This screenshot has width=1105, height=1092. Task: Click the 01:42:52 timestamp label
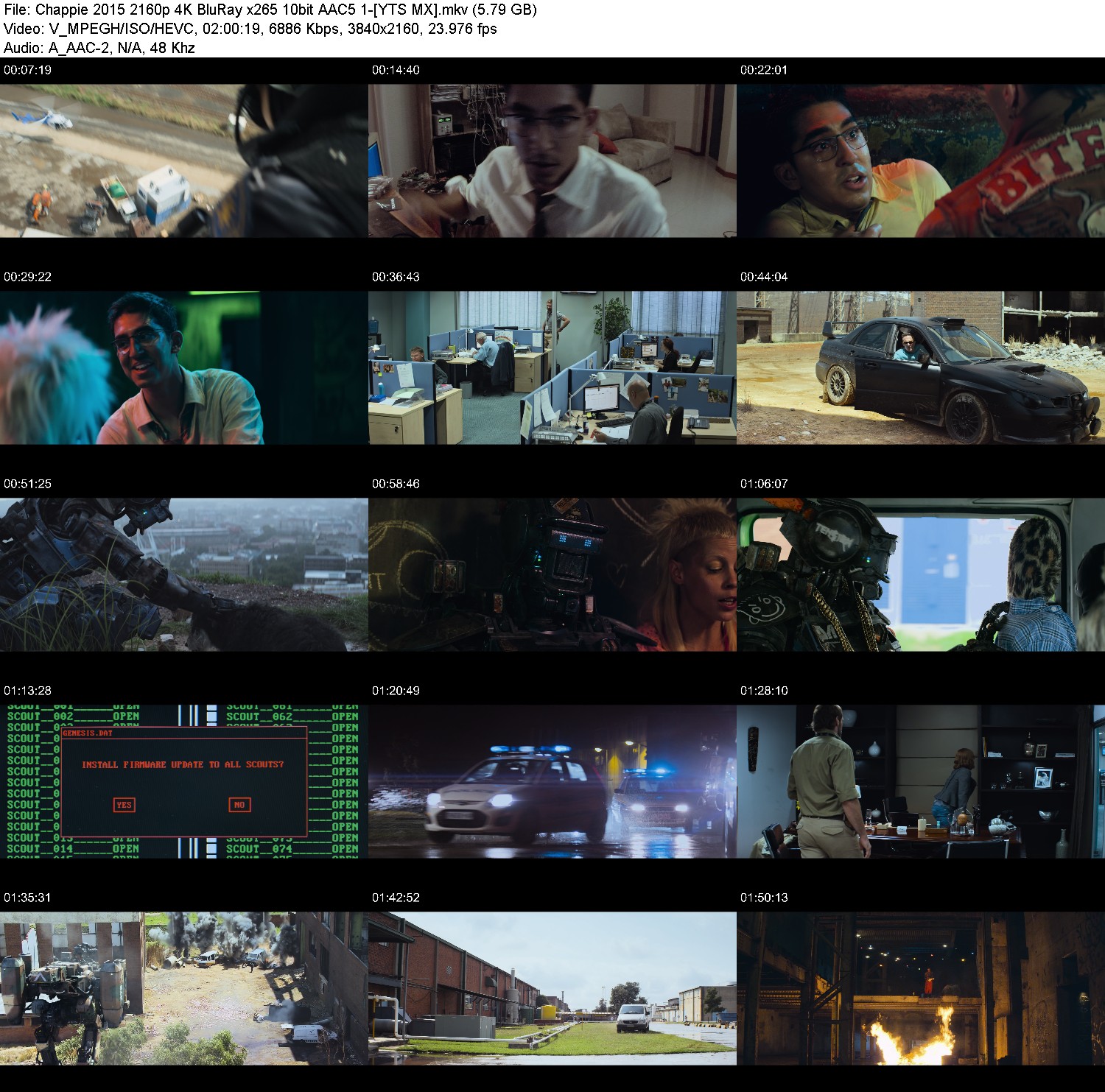[x=396, y=898]
